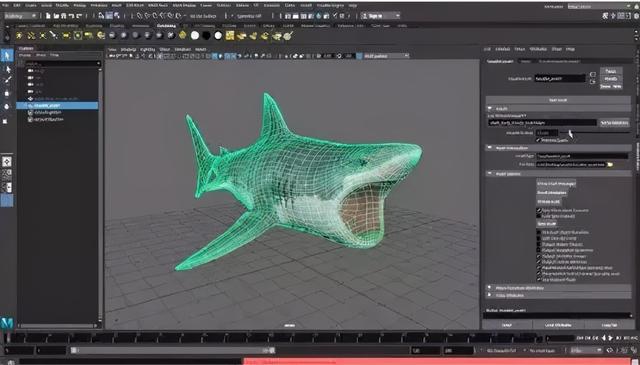Click the wide bar button above first section
Viewport: 640px width, 365px height.
[x=558, y=100]
